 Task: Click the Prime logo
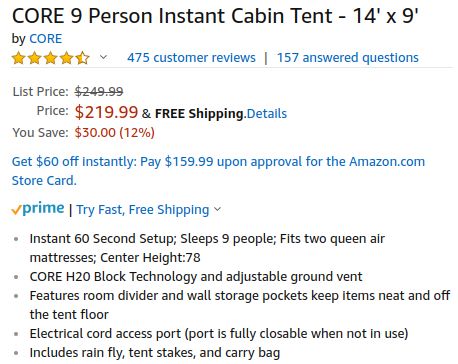point(38,208)
